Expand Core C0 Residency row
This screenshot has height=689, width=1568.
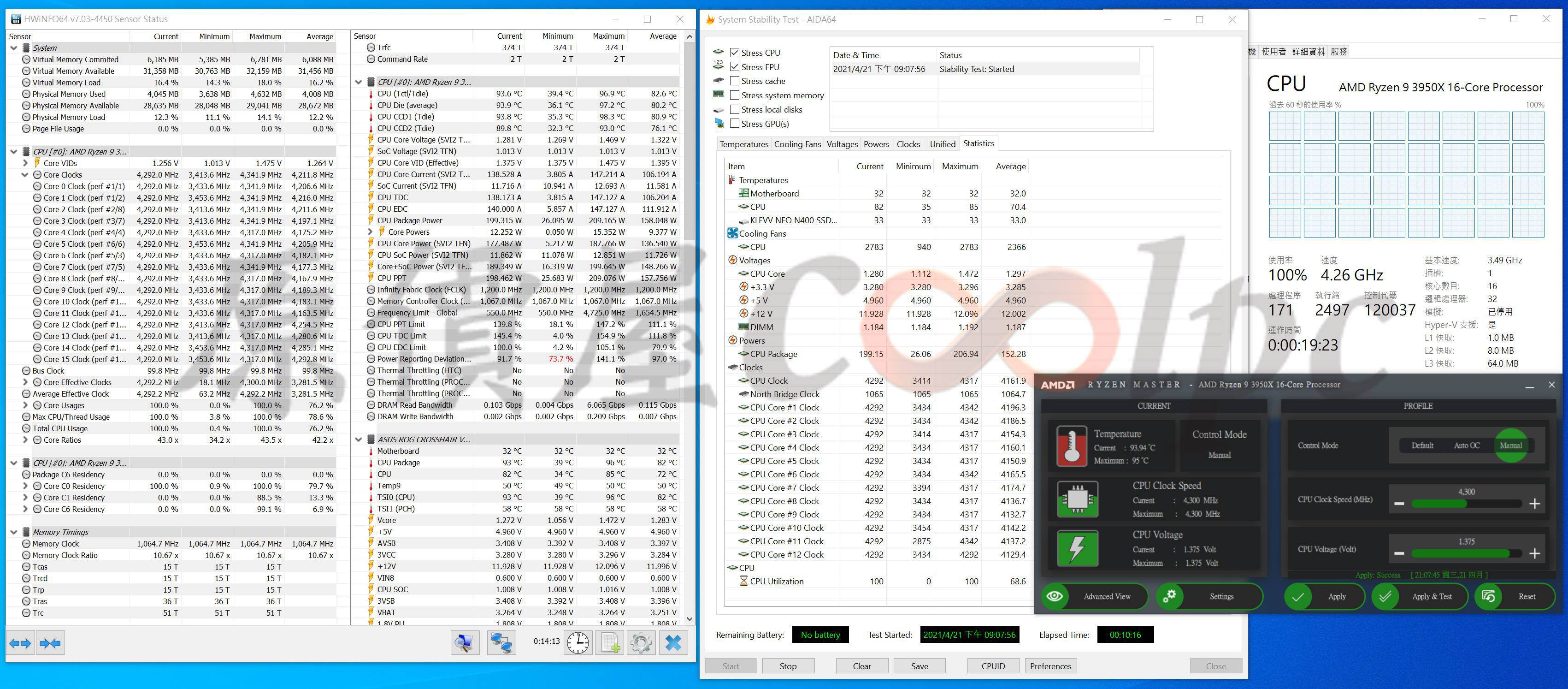click(25, 486)
